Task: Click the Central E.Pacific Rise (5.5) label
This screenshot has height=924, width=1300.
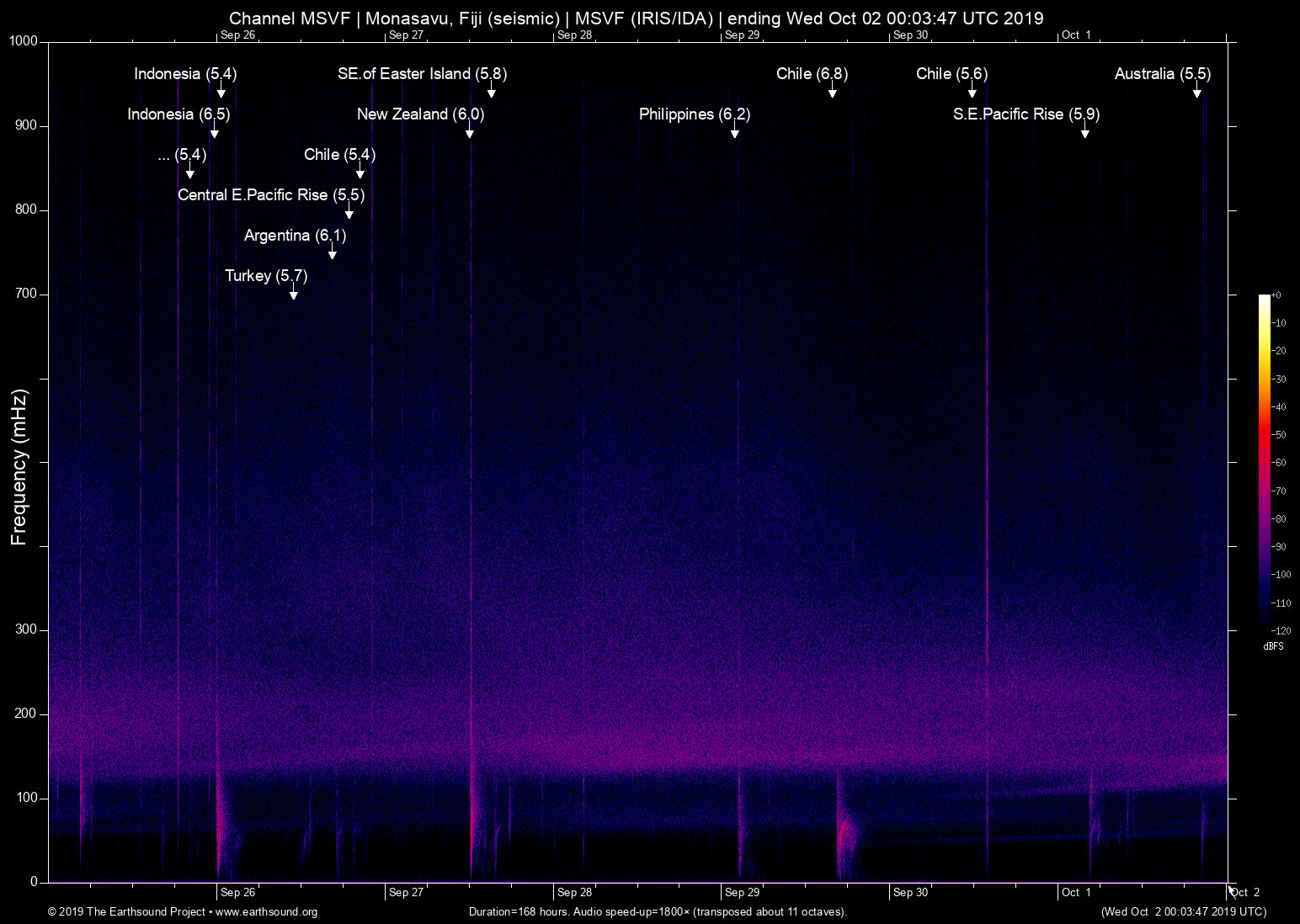Action: click(x=271, y=195)
